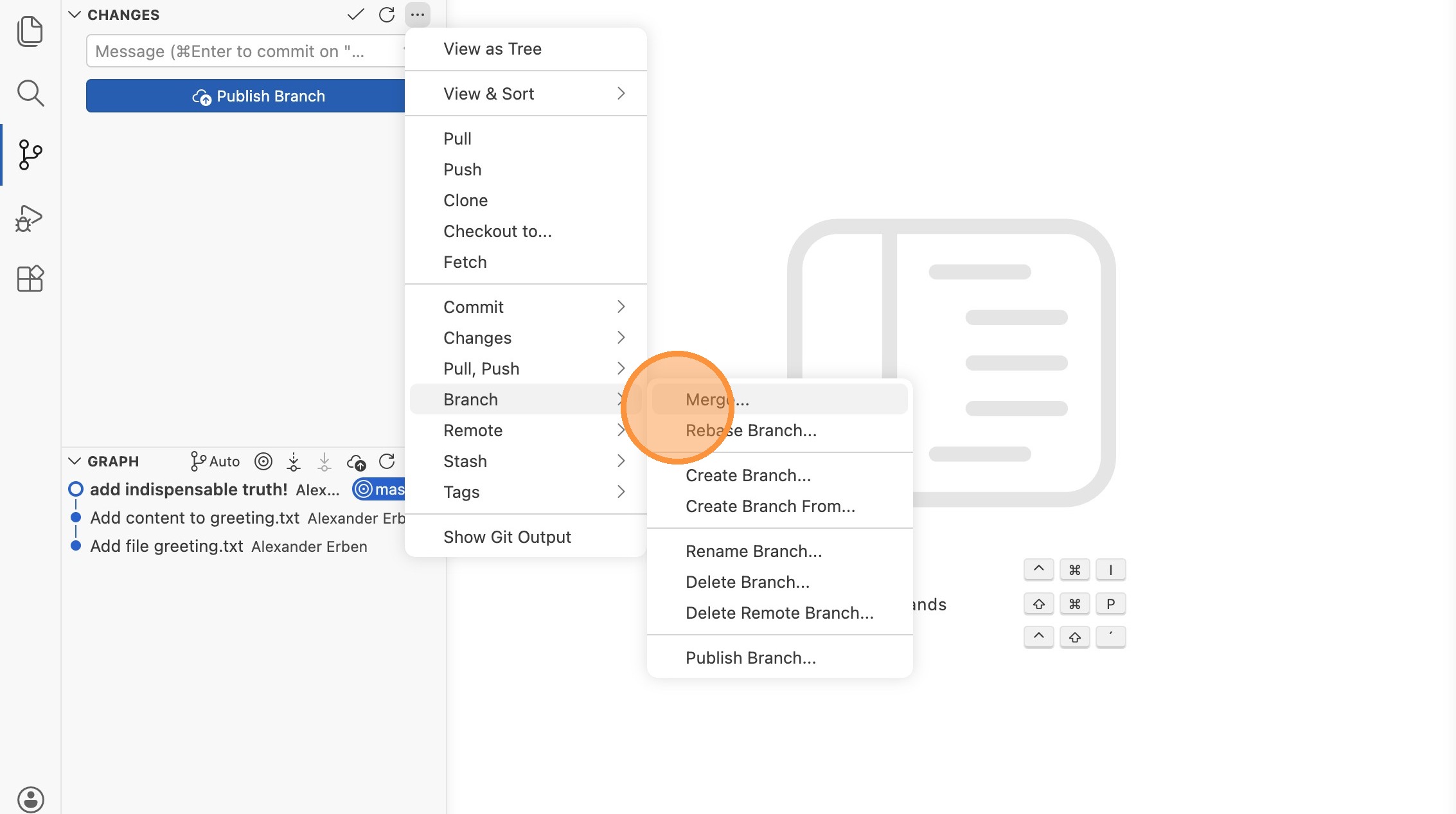This screenshot has width=1456, height=814.
Task: Click the graph publish cloud icon
Action: click(x=356, y=461)
